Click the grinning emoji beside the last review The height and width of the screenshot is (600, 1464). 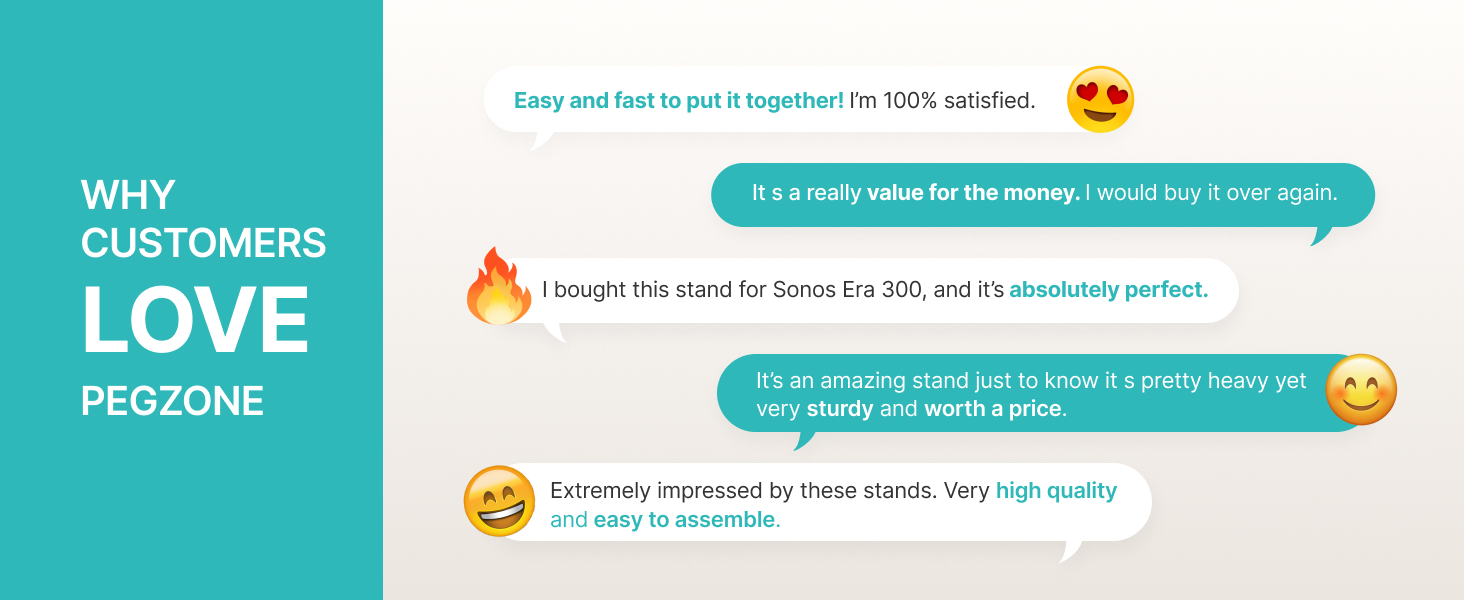pyautogui.click(x=499, y=501)
